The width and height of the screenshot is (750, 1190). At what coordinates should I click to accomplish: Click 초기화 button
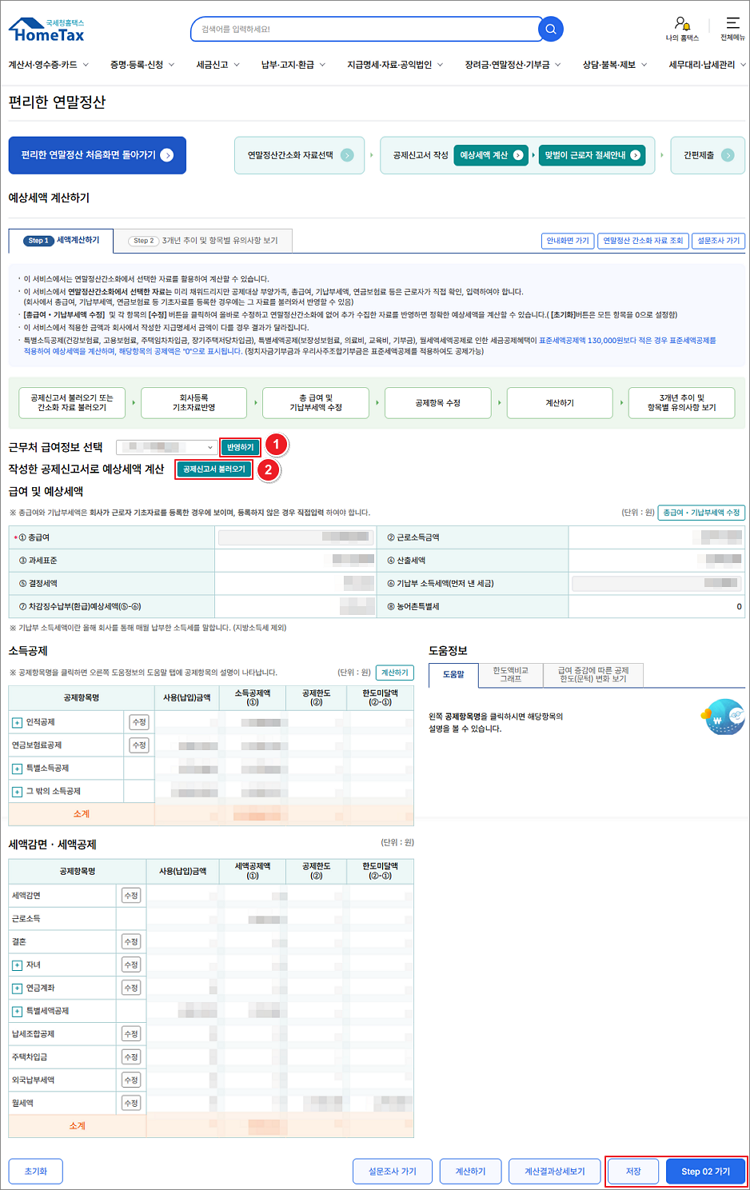(x=36, y=1171)
